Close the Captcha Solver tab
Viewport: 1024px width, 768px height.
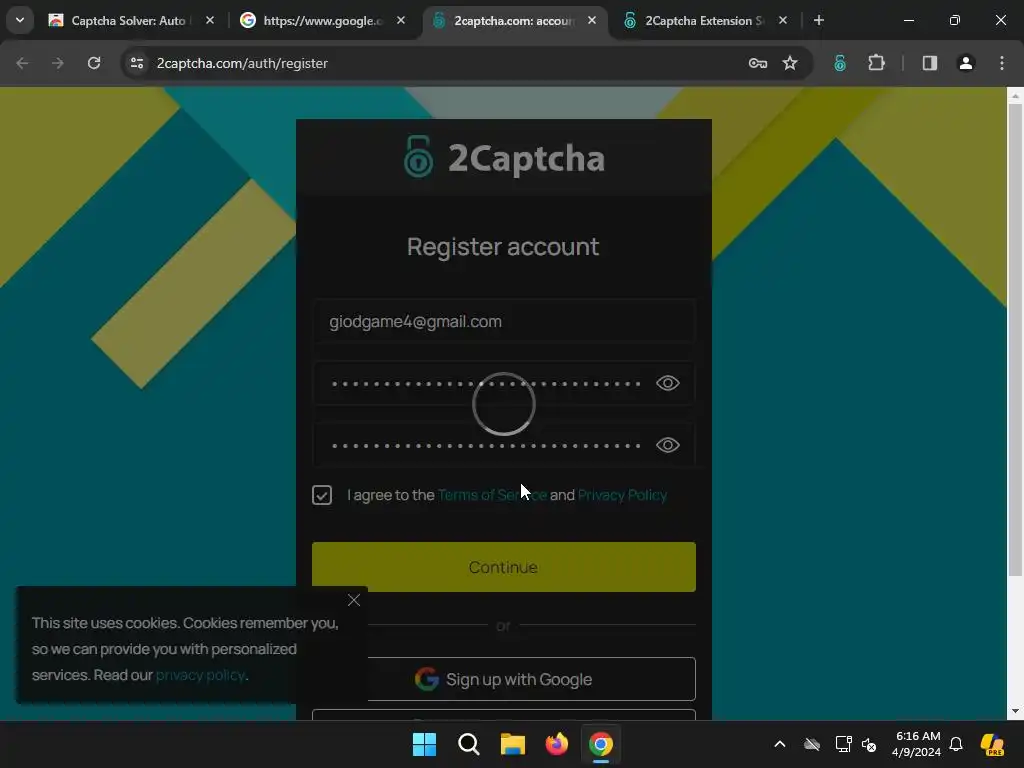(210, 20)
